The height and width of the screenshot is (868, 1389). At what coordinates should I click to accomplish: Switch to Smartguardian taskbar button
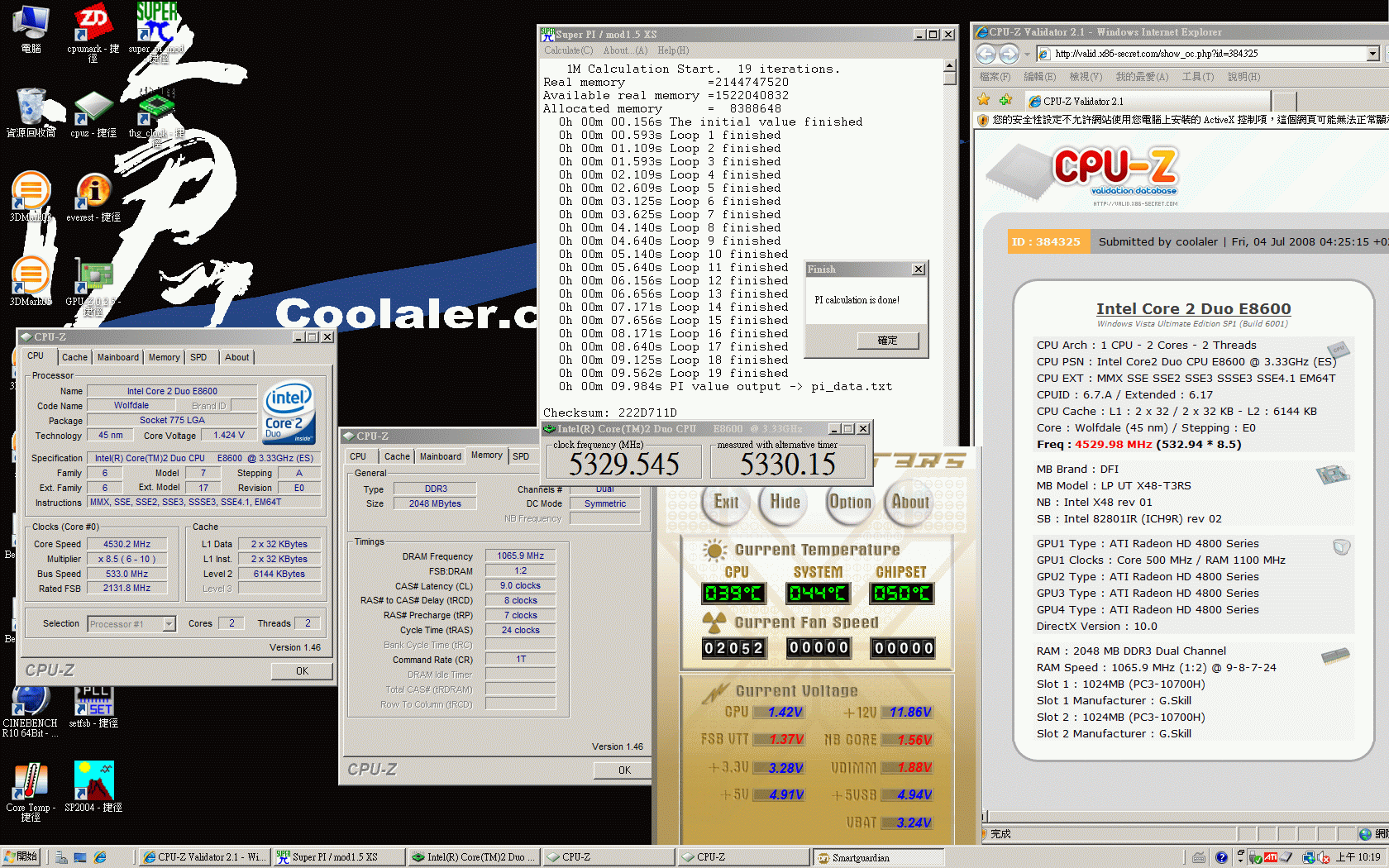click(877, 857)
